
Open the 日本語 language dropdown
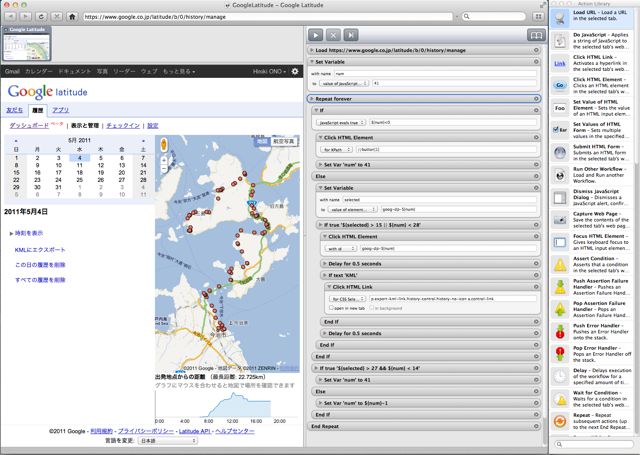click(x=167, y=441)
